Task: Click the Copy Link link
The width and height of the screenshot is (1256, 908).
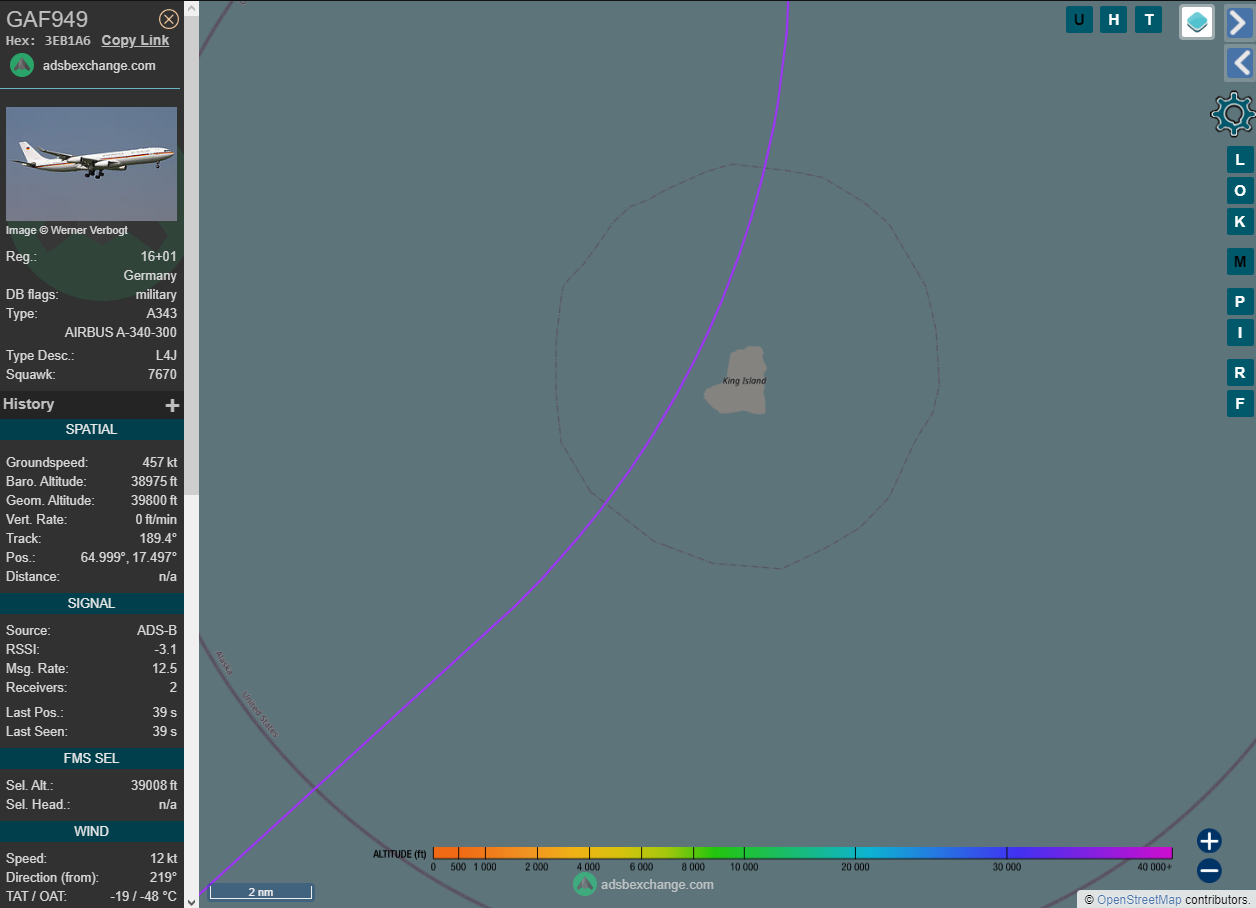Action: (135, 41)
